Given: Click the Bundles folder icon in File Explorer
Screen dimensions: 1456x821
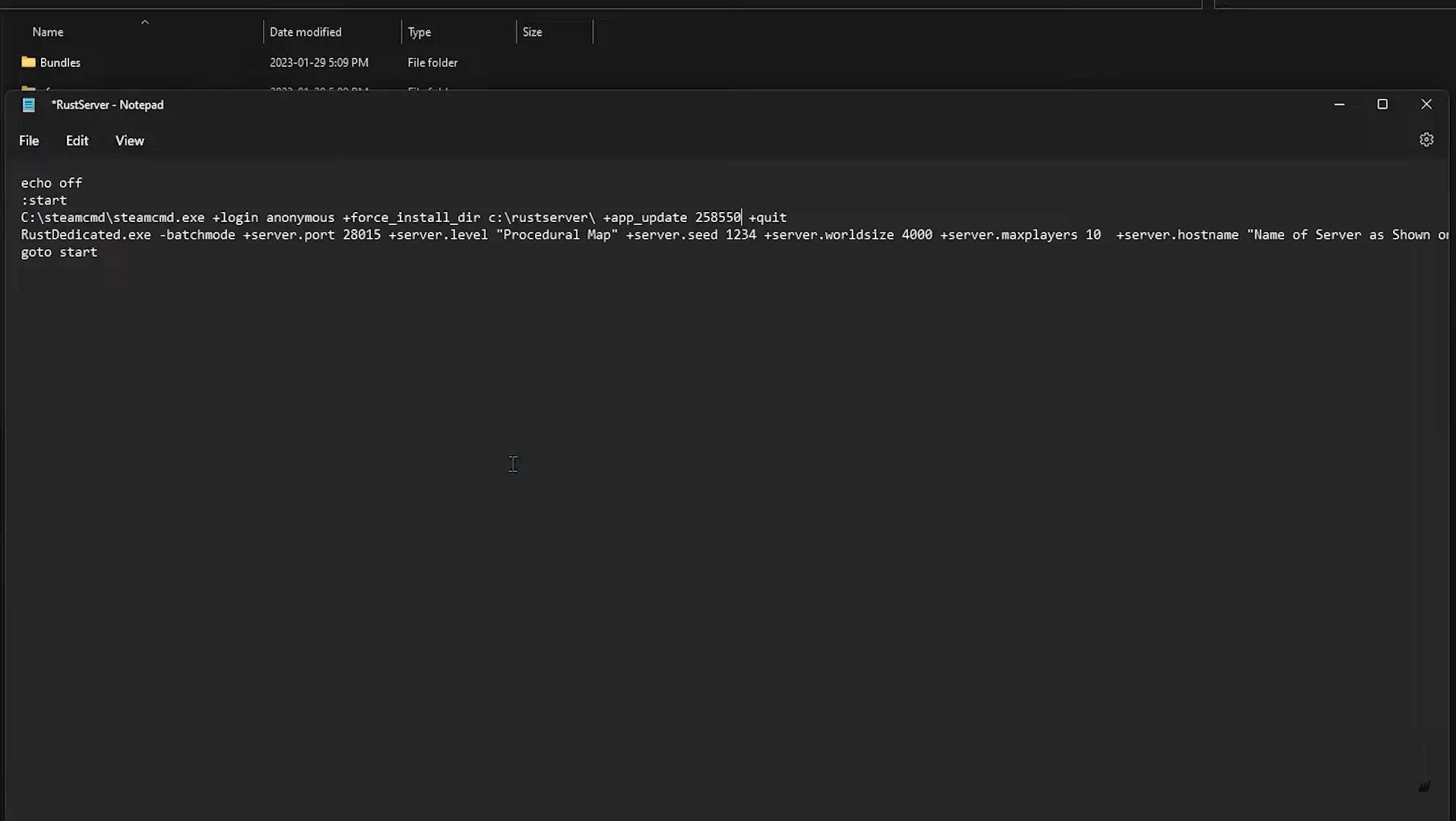Looking at the screenshot, I should click(28, 62).
